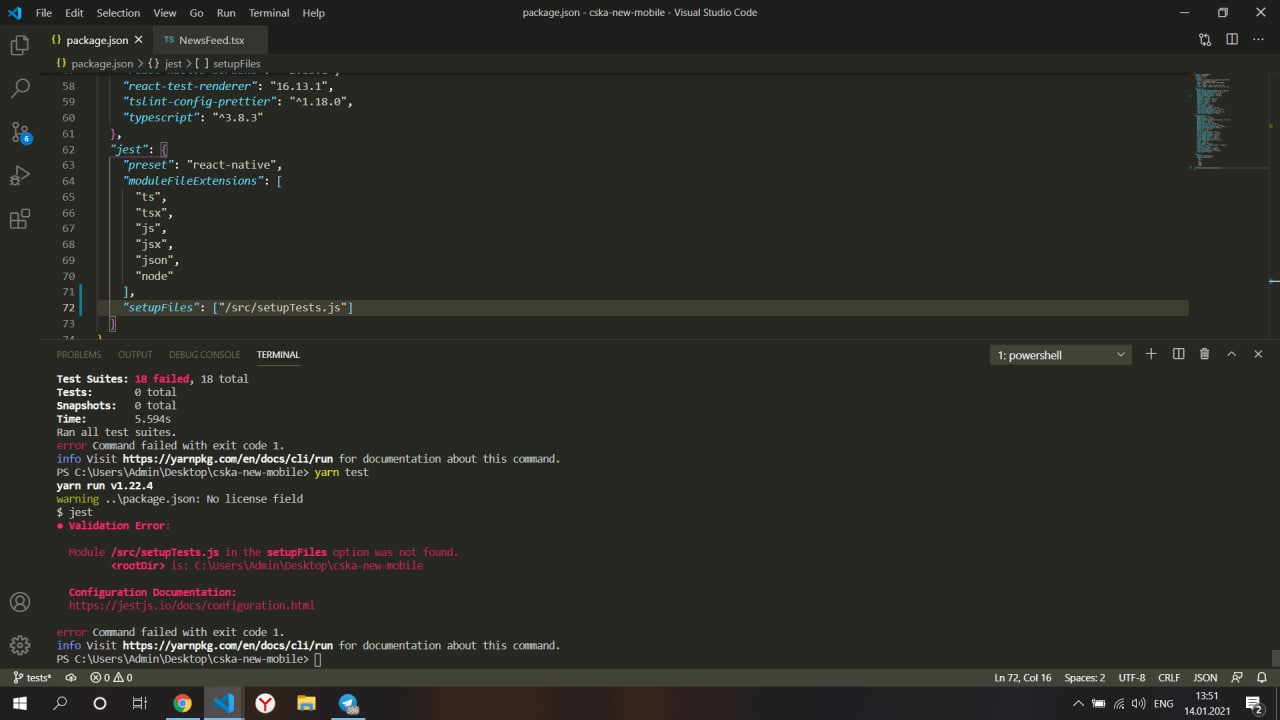Change encoding via UTF-8 status item

[x=1132, y=677]
